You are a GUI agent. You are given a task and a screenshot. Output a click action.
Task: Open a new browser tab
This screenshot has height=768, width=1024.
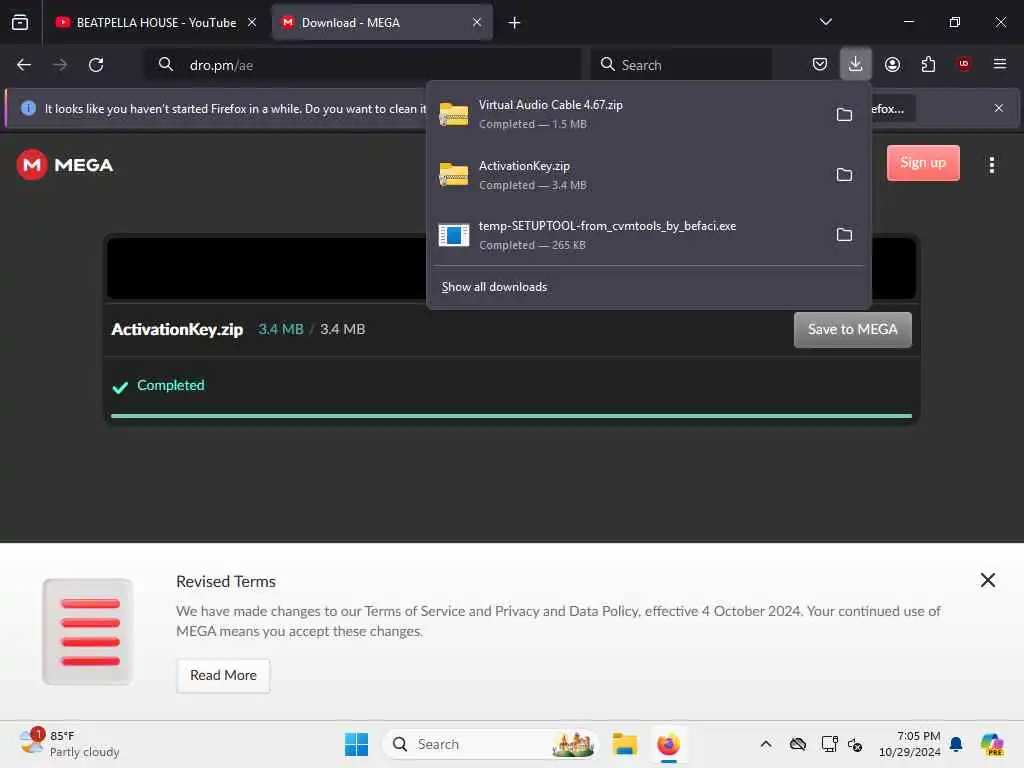(x=515, y=23)
